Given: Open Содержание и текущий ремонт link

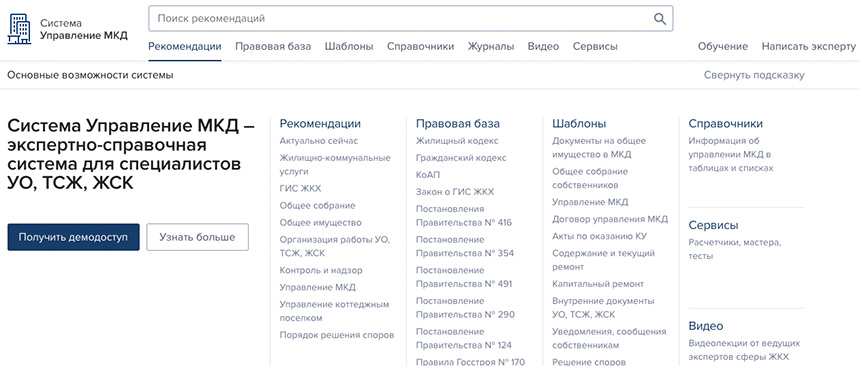Looking at the screenshot, I should (x=603, y=260).
